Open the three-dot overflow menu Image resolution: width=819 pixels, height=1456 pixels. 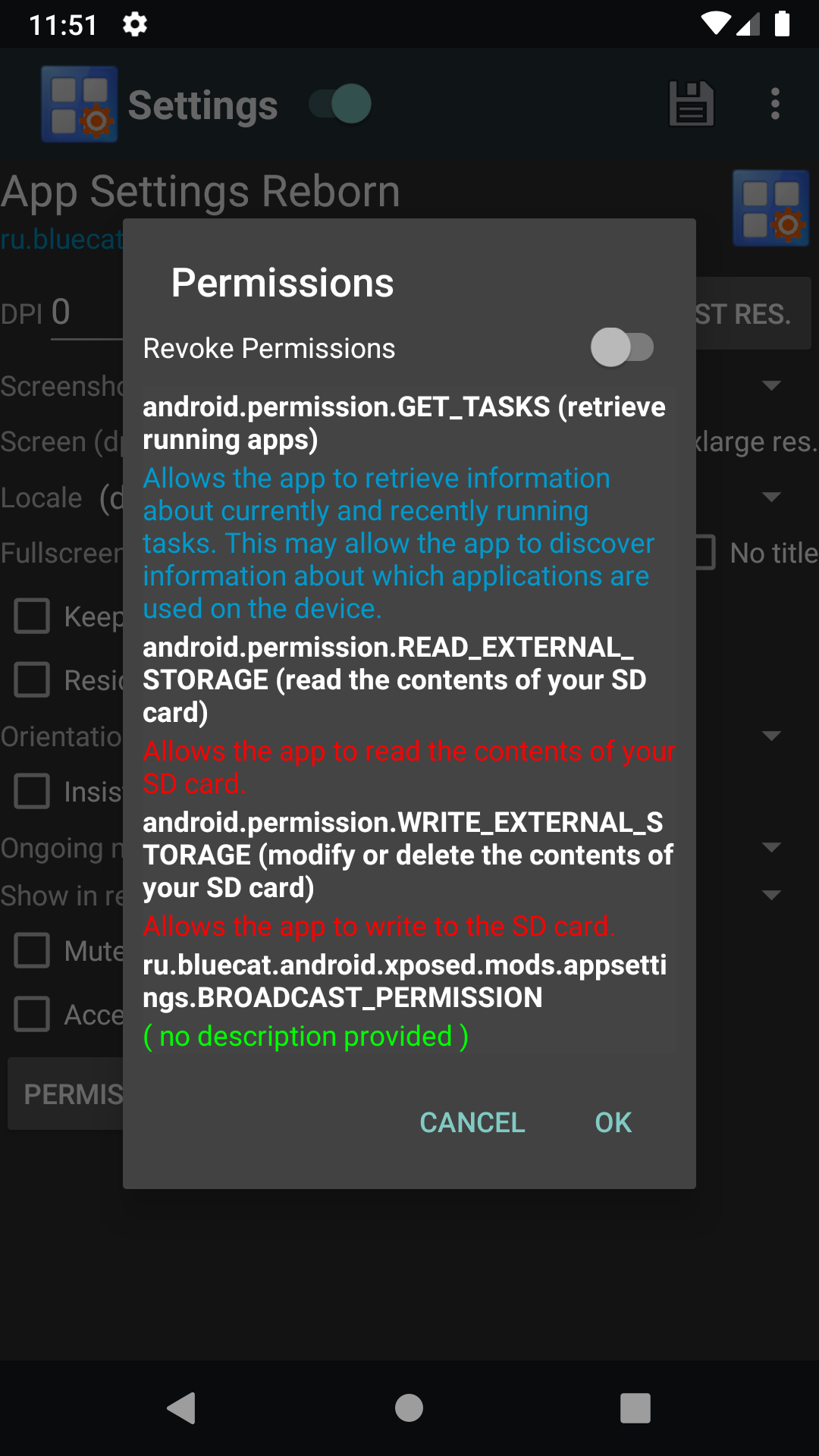point(774,104)
